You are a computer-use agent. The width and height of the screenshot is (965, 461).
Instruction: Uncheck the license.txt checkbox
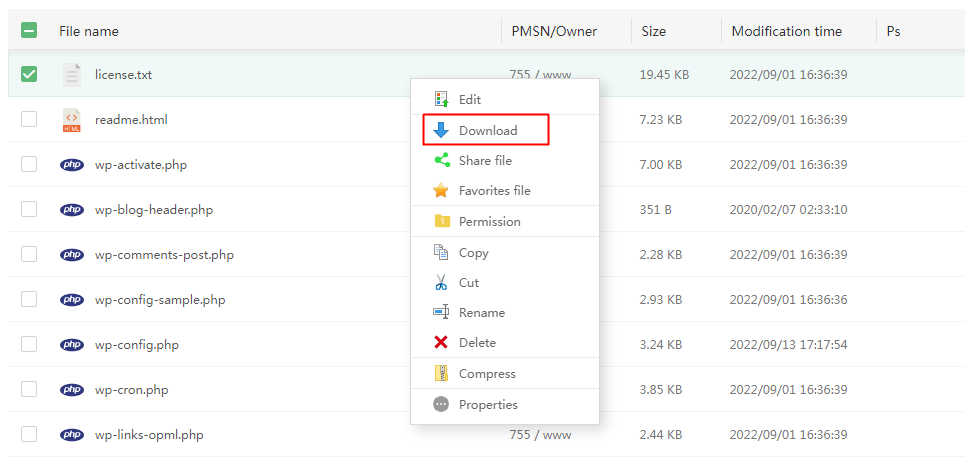click(29, 74)
